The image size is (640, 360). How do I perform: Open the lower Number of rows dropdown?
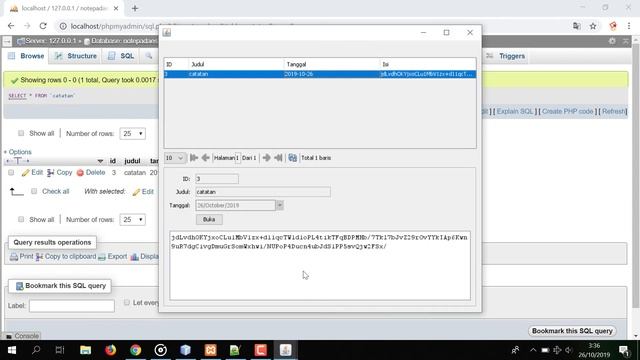[132, 220]
